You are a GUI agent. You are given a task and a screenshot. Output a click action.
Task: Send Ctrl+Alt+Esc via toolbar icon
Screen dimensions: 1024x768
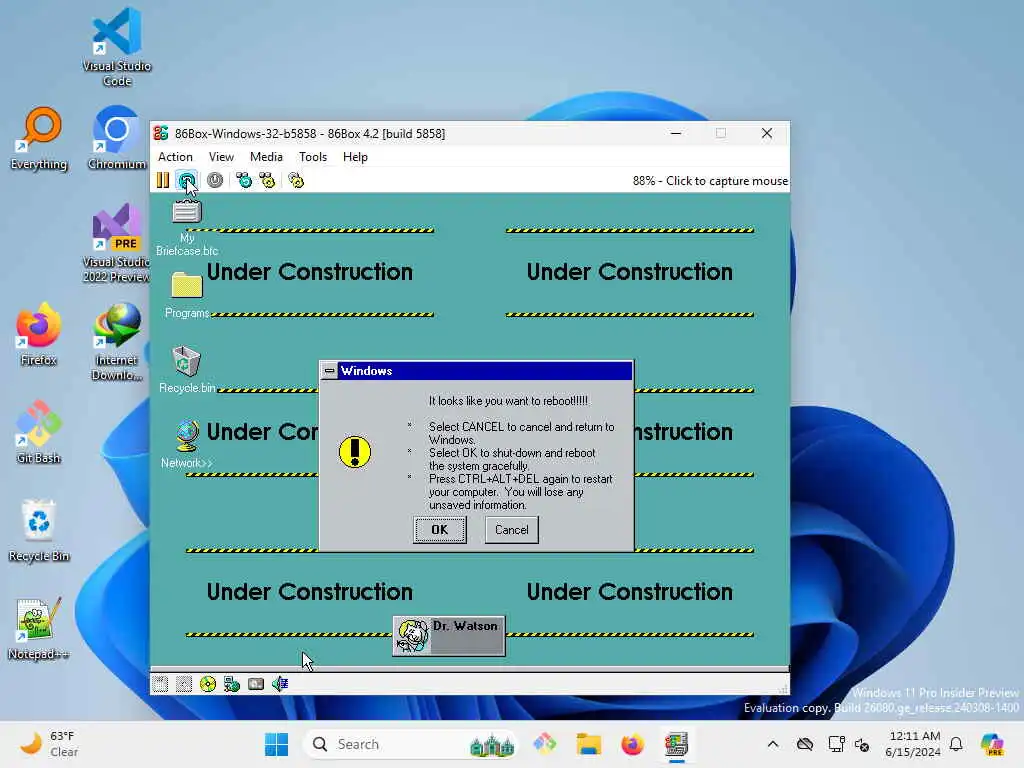267,180
